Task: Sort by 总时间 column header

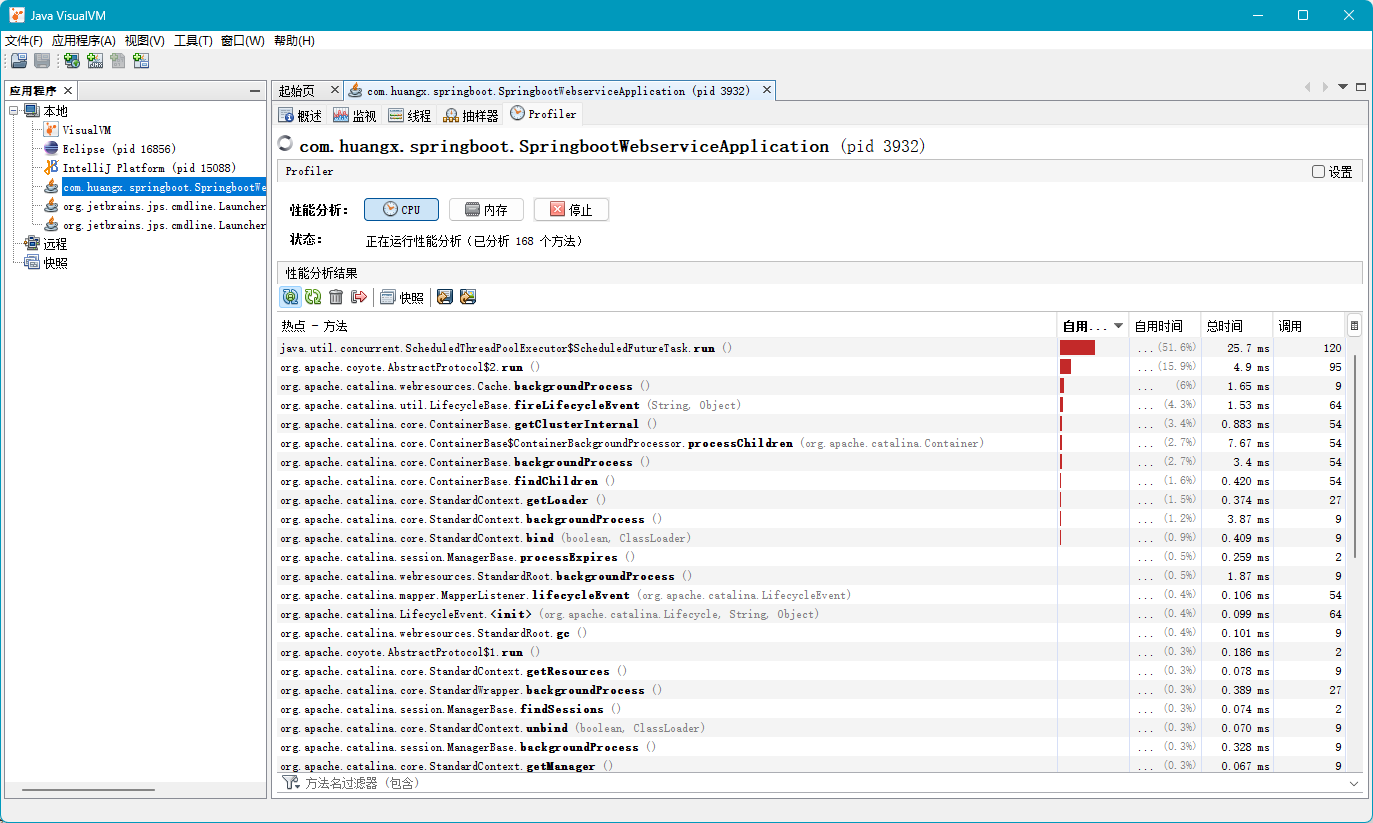Action: tap(1237, 326)
